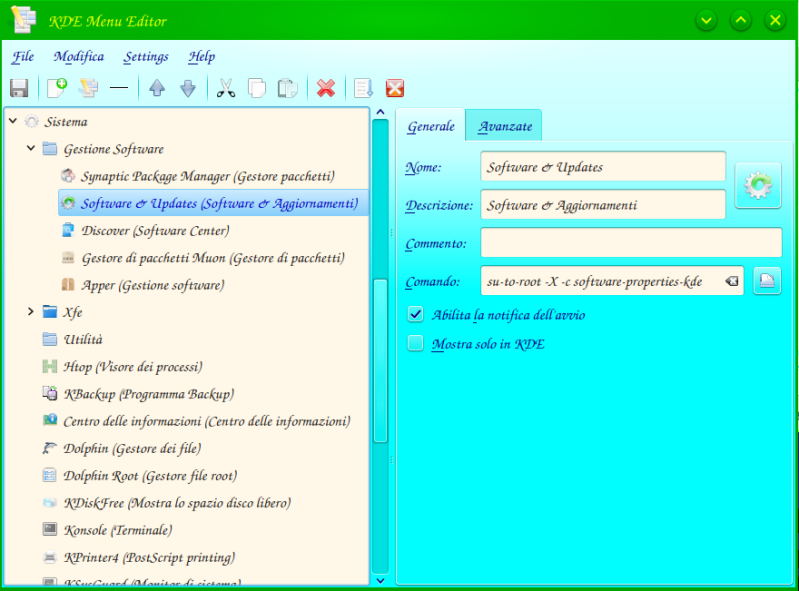This screenshot has width=799, height=591.
Task: Select Htop (Visore dei processi) text
Action: point(133,367)
